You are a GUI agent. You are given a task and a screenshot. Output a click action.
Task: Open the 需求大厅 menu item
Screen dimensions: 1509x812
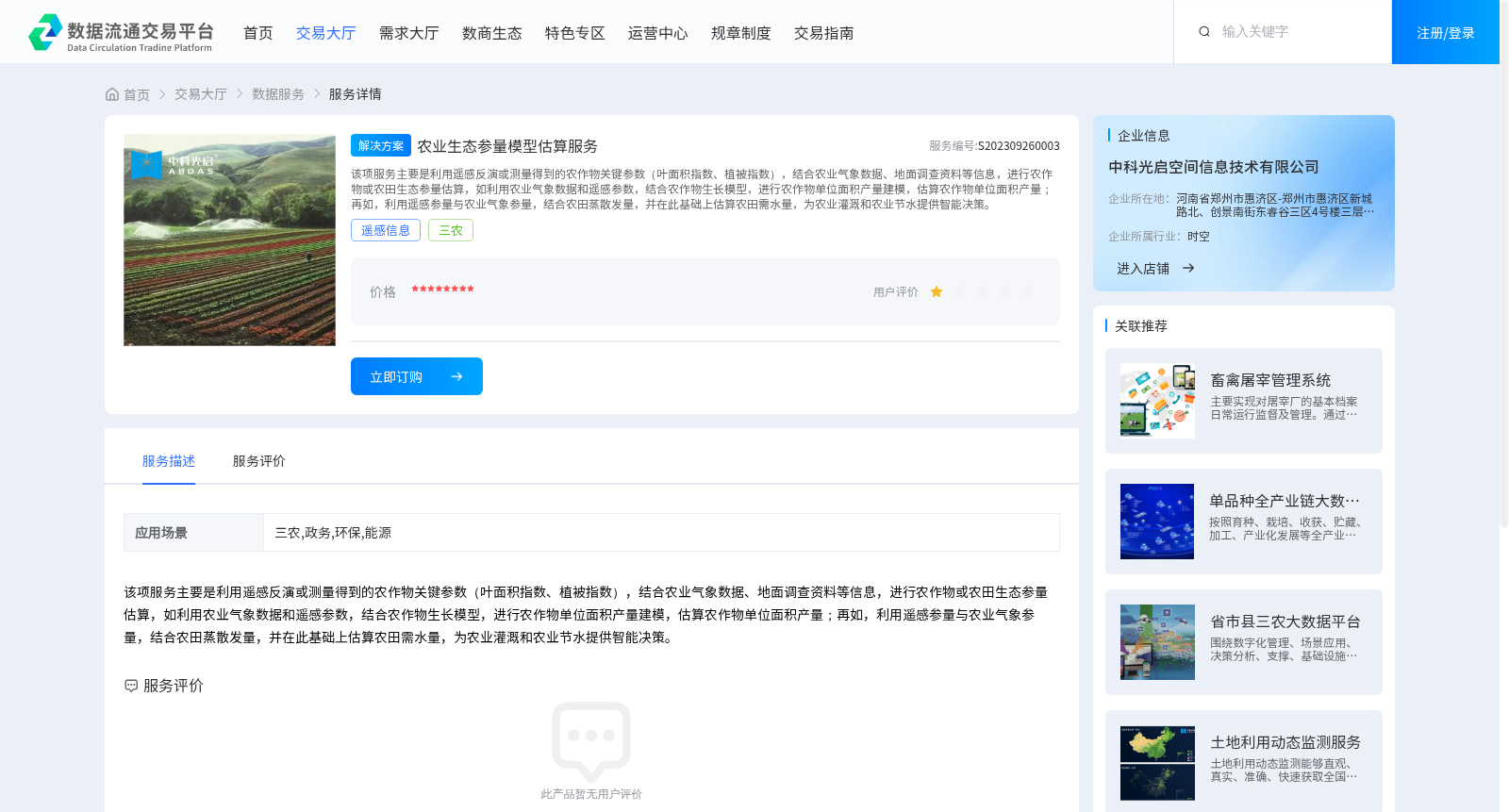tap(409, 33)
